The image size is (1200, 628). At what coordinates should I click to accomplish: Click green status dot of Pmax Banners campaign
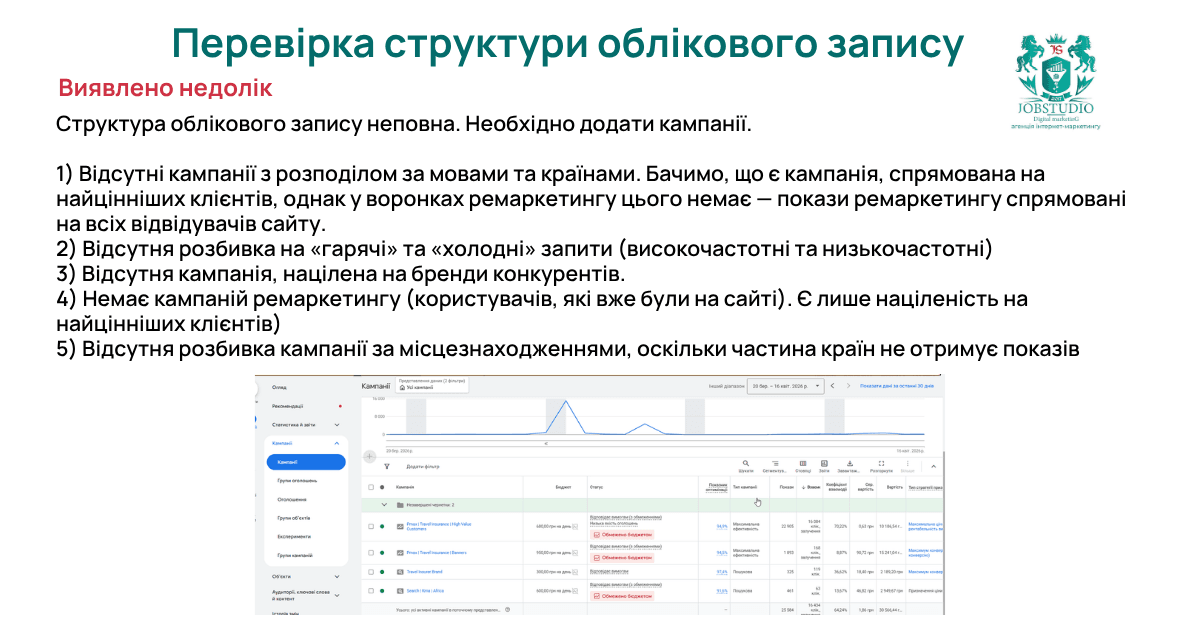click(x=382, y=551)
